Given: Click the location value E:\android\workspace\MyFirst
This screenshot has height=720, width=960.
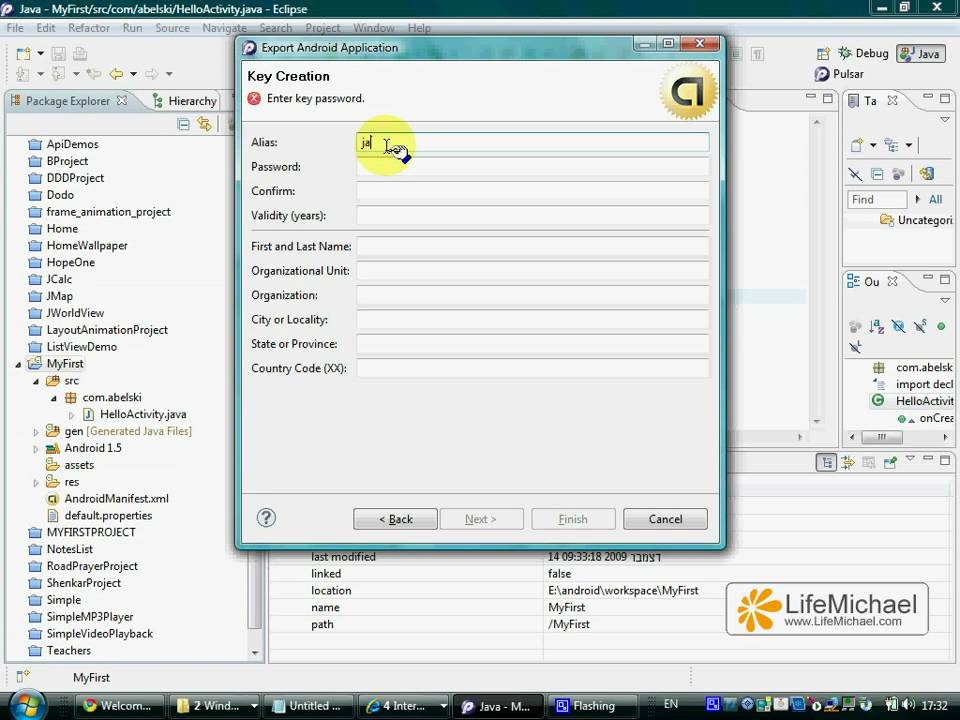Looking at the screenshot, I should point(623,590).
